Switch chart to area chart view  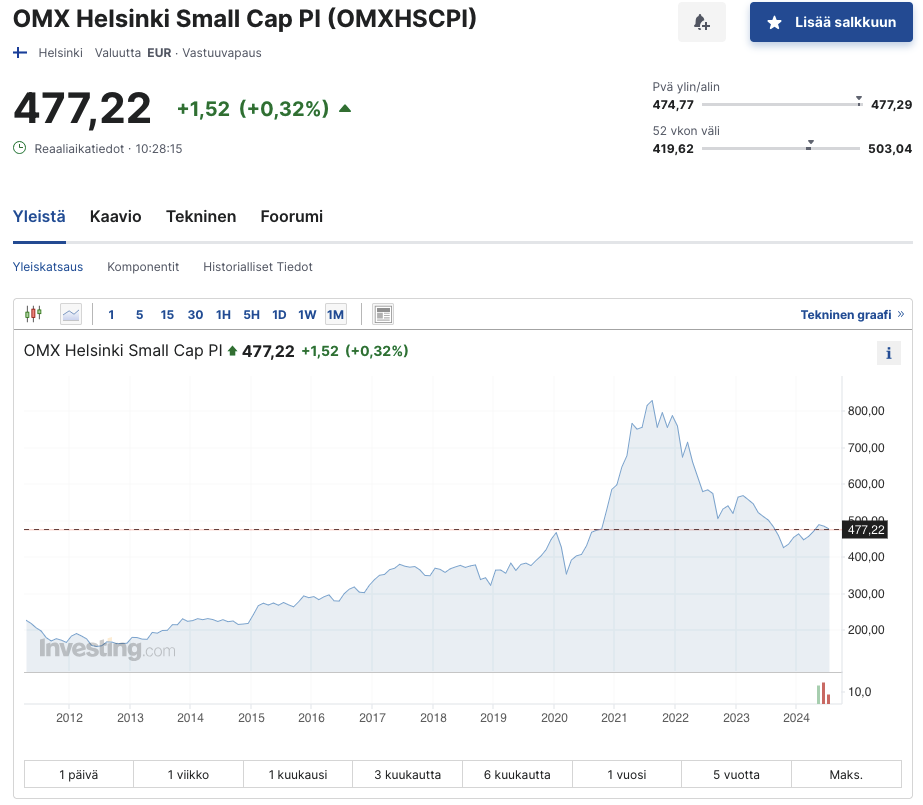pos(71,314)
